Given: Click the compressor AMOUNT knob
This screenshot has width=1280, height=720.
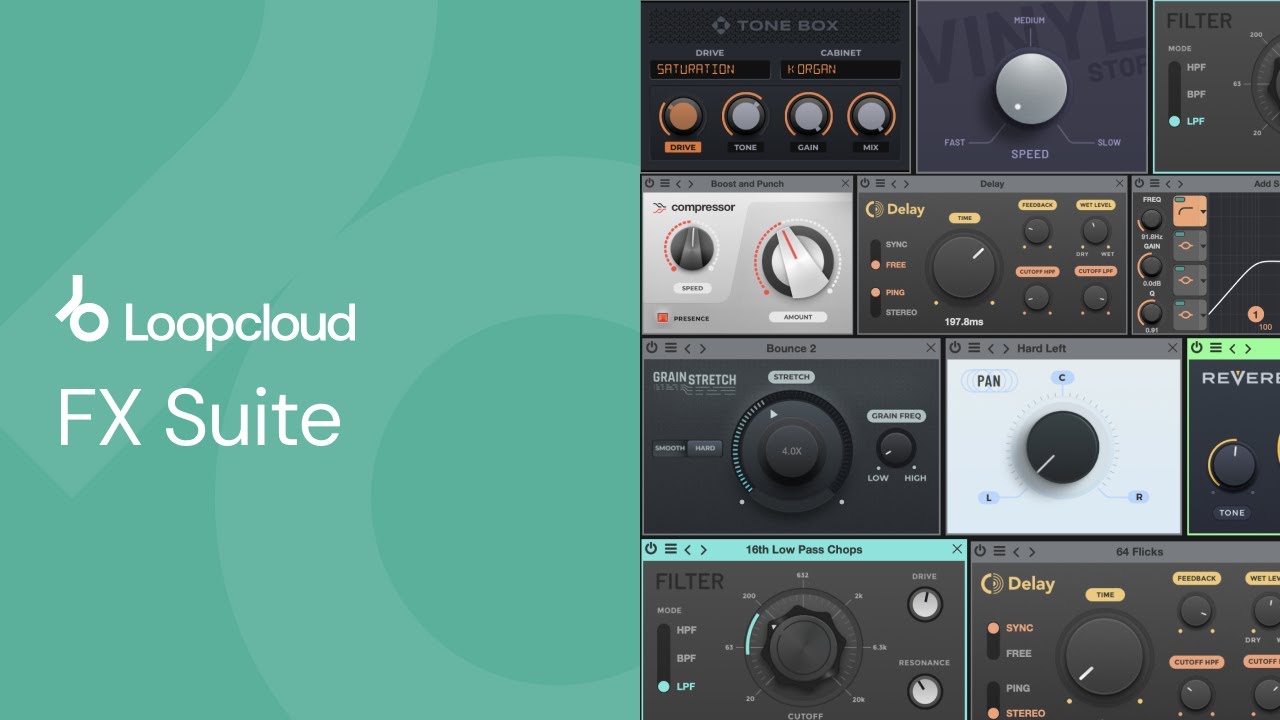Looking at the screenshot, I should pyautogui.click(x=798, y=260).
